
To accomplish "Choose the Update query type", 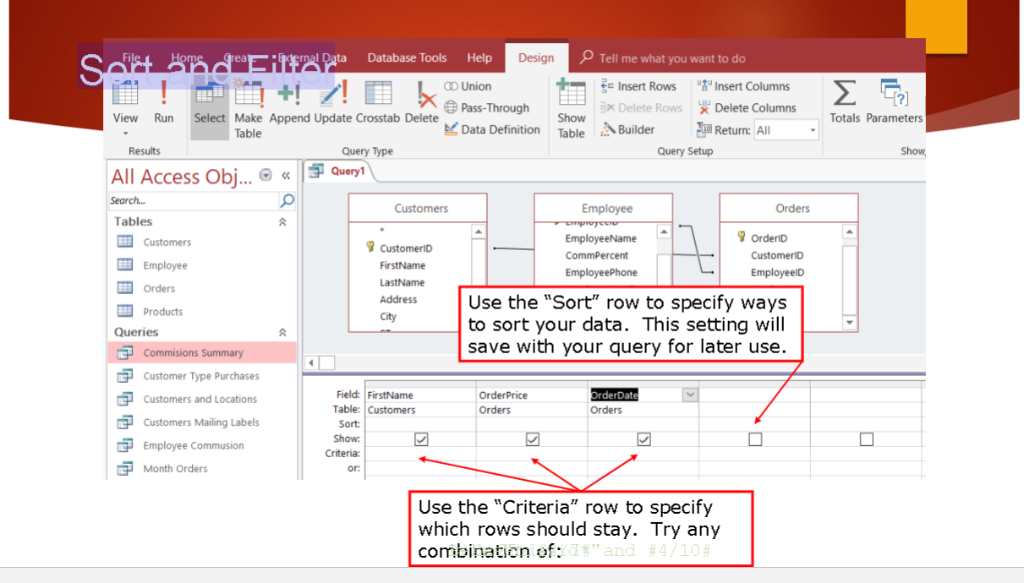I will 333,102.
